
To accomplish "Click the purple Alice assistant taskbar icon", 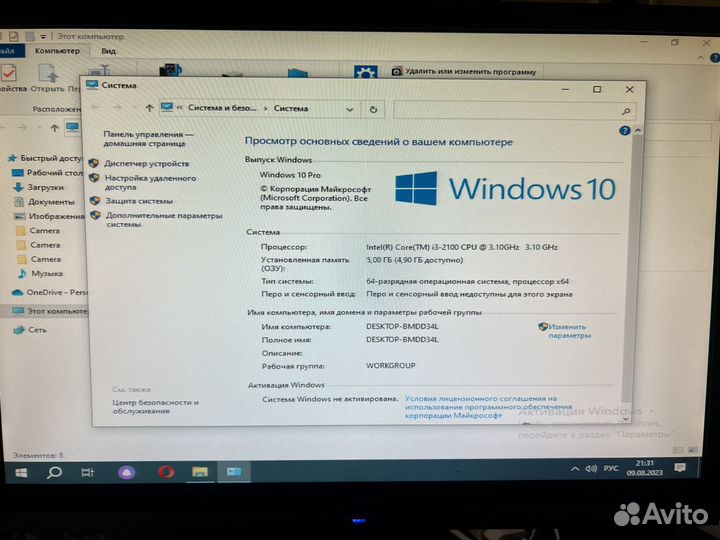I will click(x=127, y=472).
